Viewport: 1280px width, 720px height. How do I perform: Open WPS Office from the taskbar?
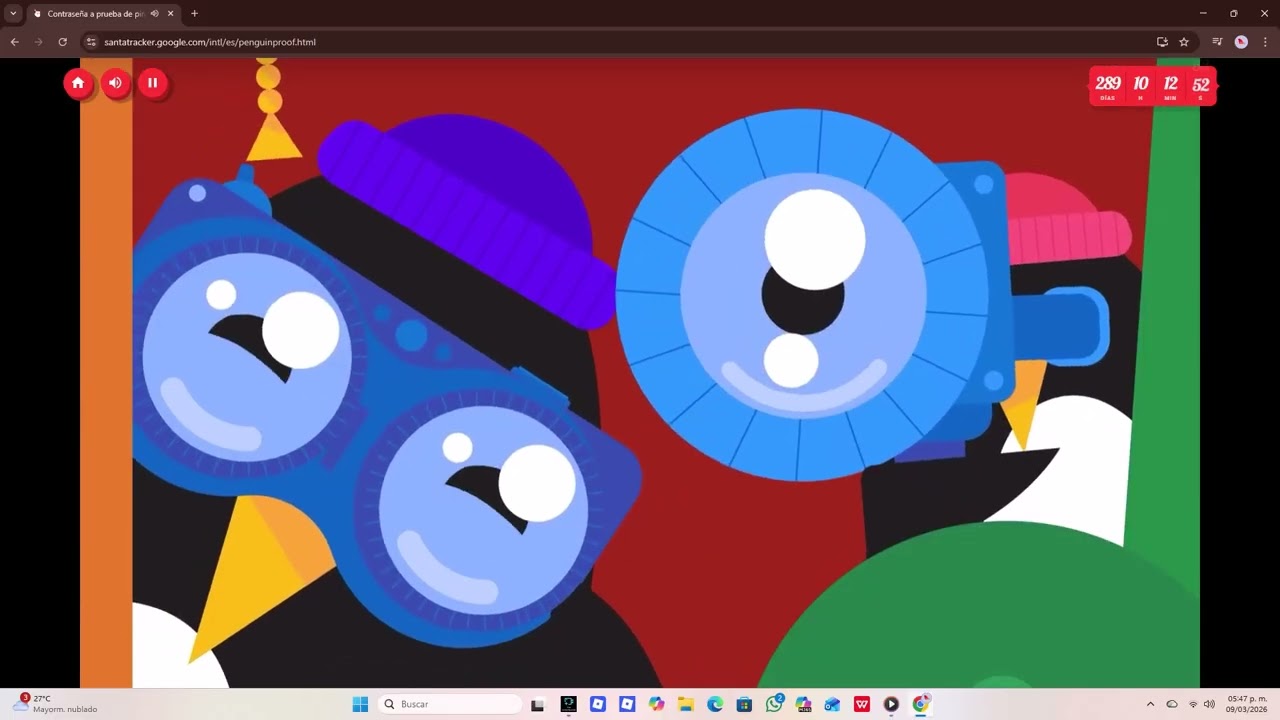(862, 704)
